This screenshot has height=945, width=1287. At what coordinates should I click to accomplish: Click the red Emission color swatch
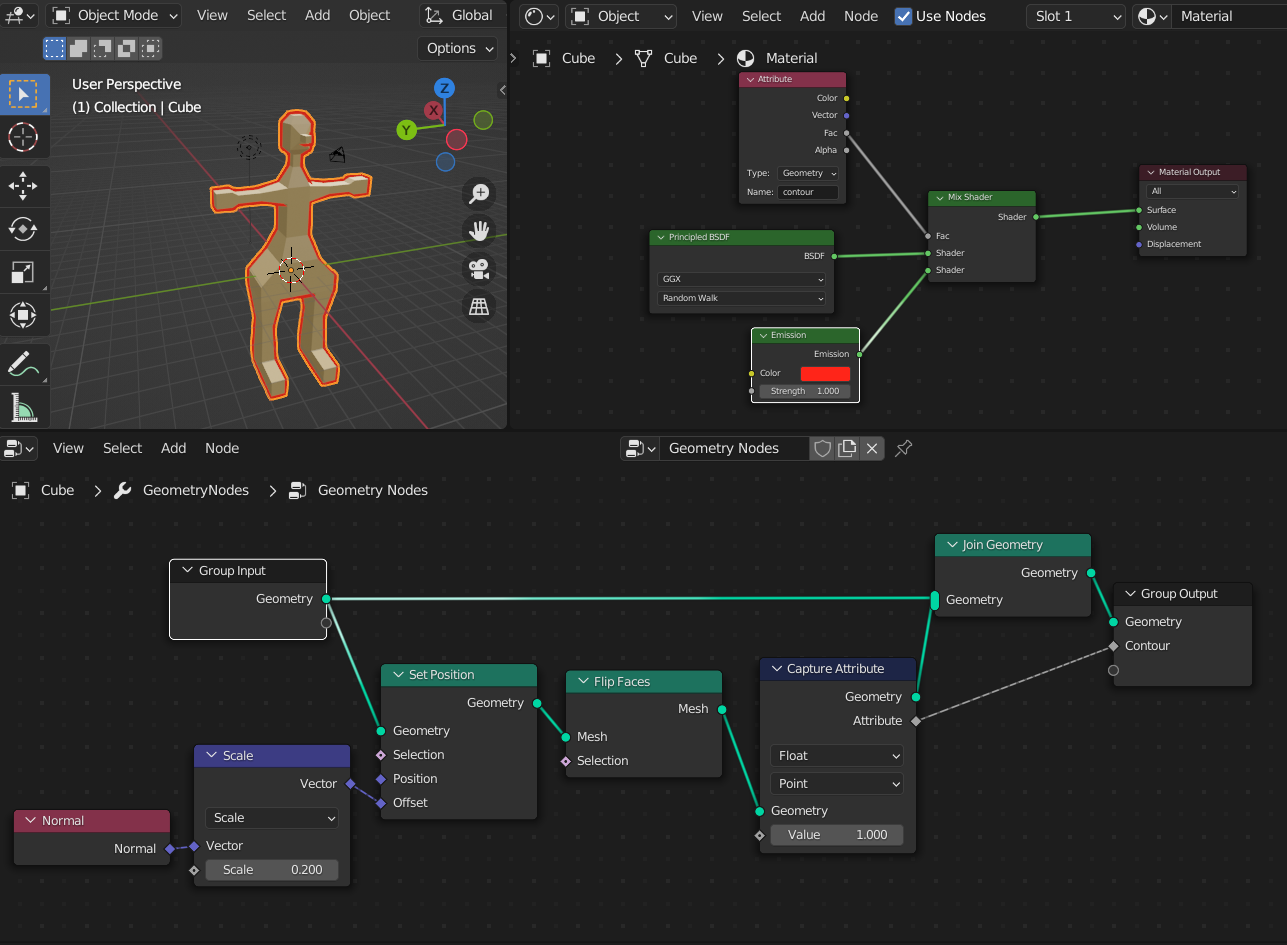click(825, 373)
